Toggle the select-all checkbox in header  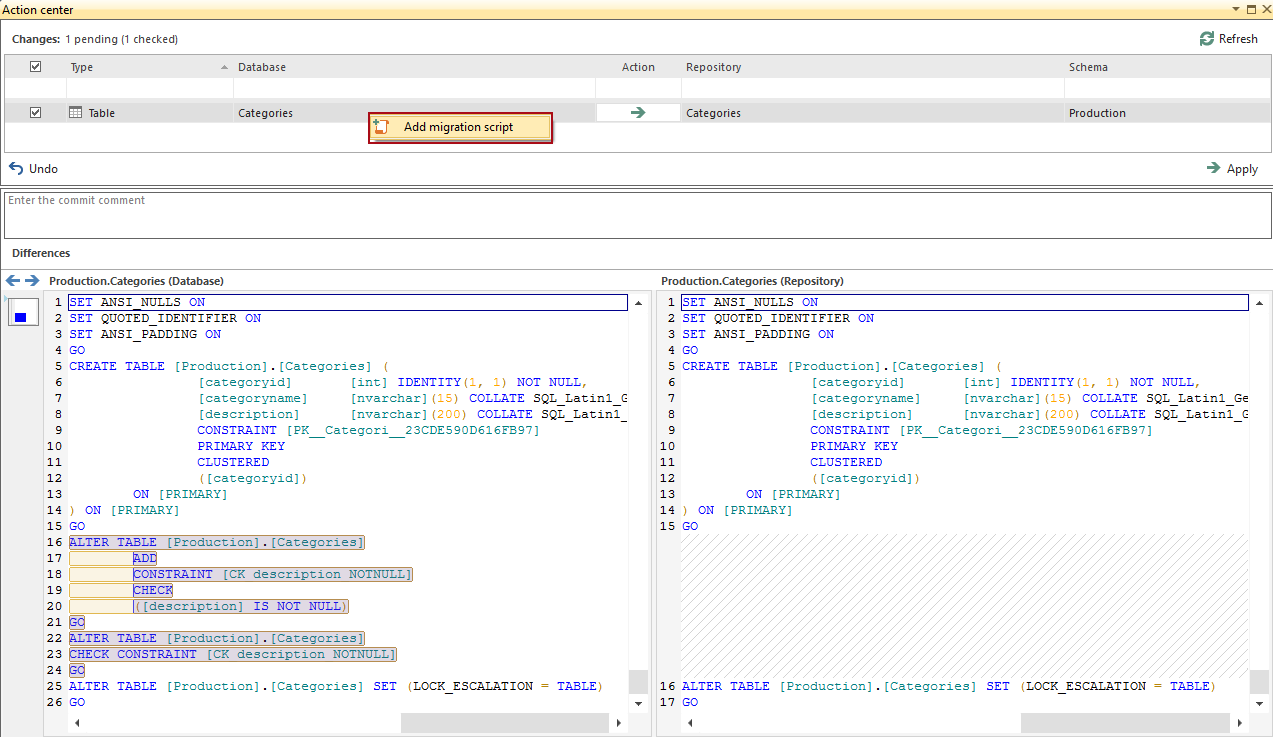[36, 67]
